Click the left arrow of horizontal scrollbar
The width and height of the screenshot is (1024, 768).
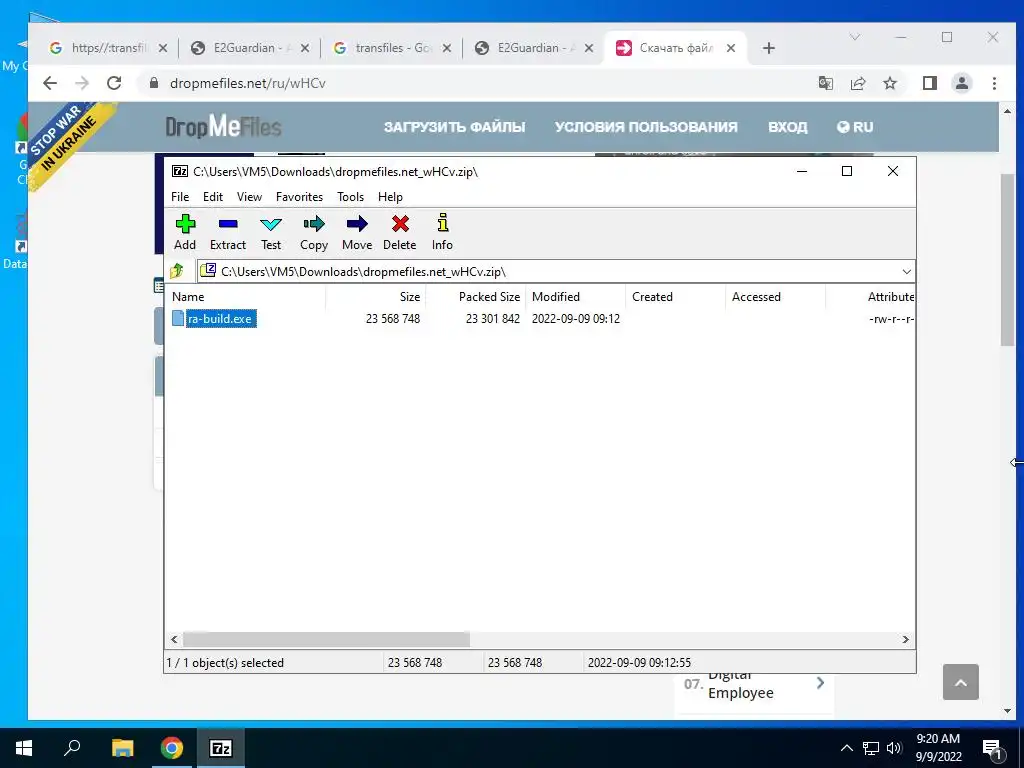[174, 639]
